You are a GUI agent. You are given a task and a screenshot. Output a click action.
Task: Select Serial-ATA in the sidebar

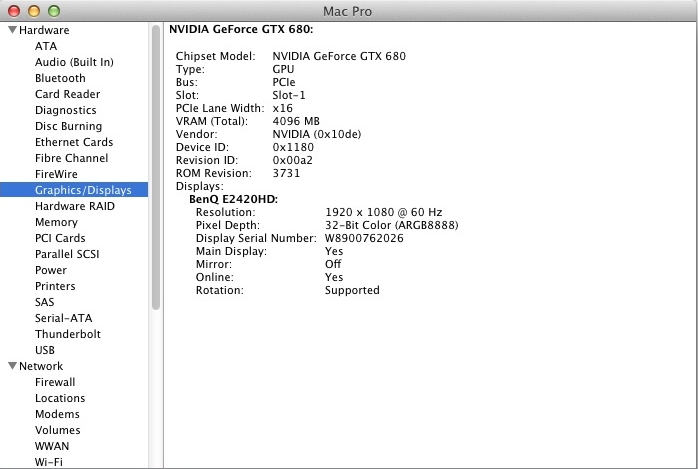click(64, 319)
